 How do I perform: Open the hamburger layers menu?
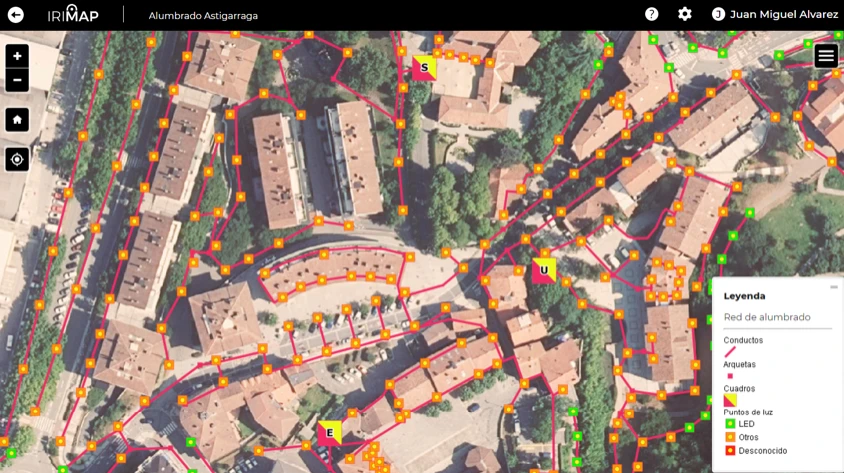point(826,55)
